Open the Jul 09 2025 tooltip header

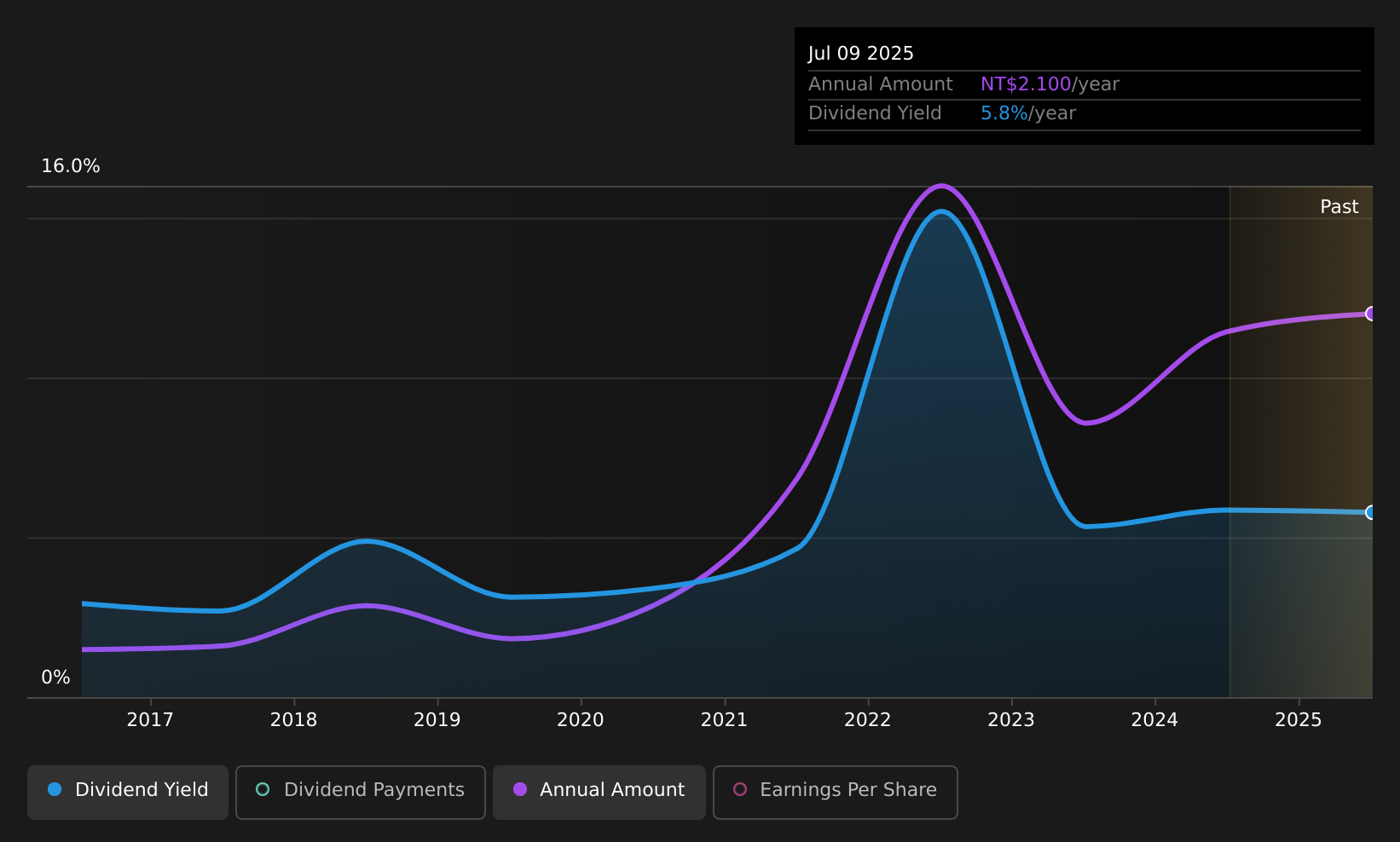pyautogui.click(x=861, y=53)
